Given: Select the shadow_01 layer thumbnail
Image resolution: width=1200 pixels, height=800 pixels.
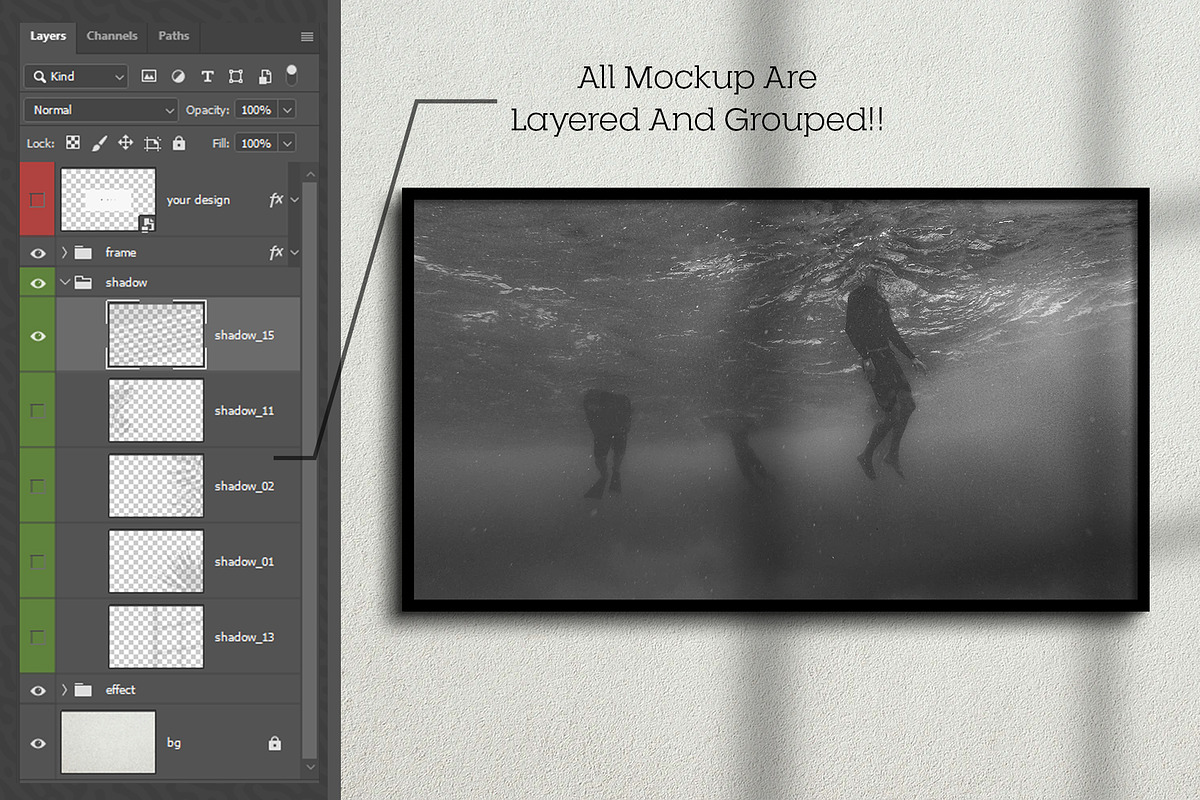Looking at the screenshot, I should (x=156, y=561).
